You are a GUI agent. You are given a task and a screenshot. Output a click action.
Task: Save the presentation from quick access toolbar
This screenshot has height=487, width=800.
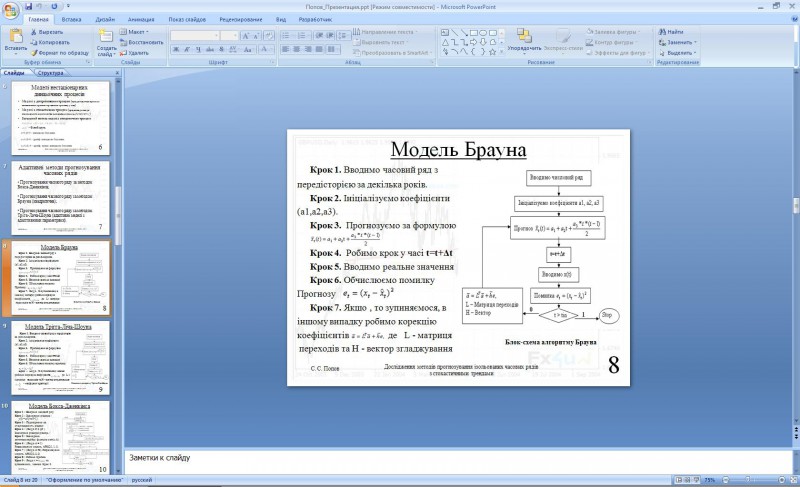point(29,7)
